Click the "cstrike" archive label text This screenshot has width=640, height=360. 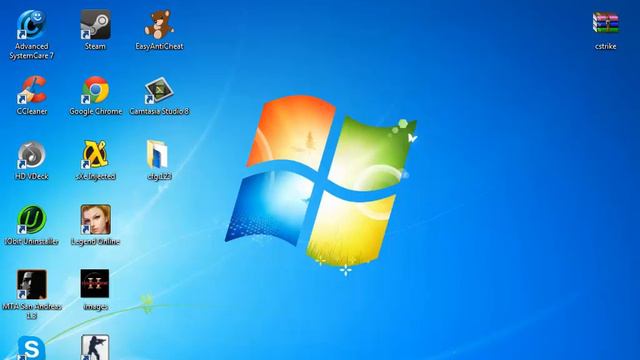click(x=606, y=47)
